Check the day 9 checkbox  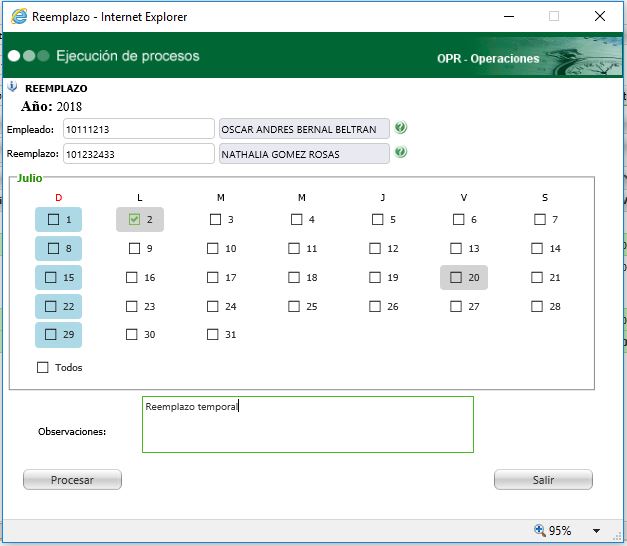pyautogui.click(x=134, y=248)
